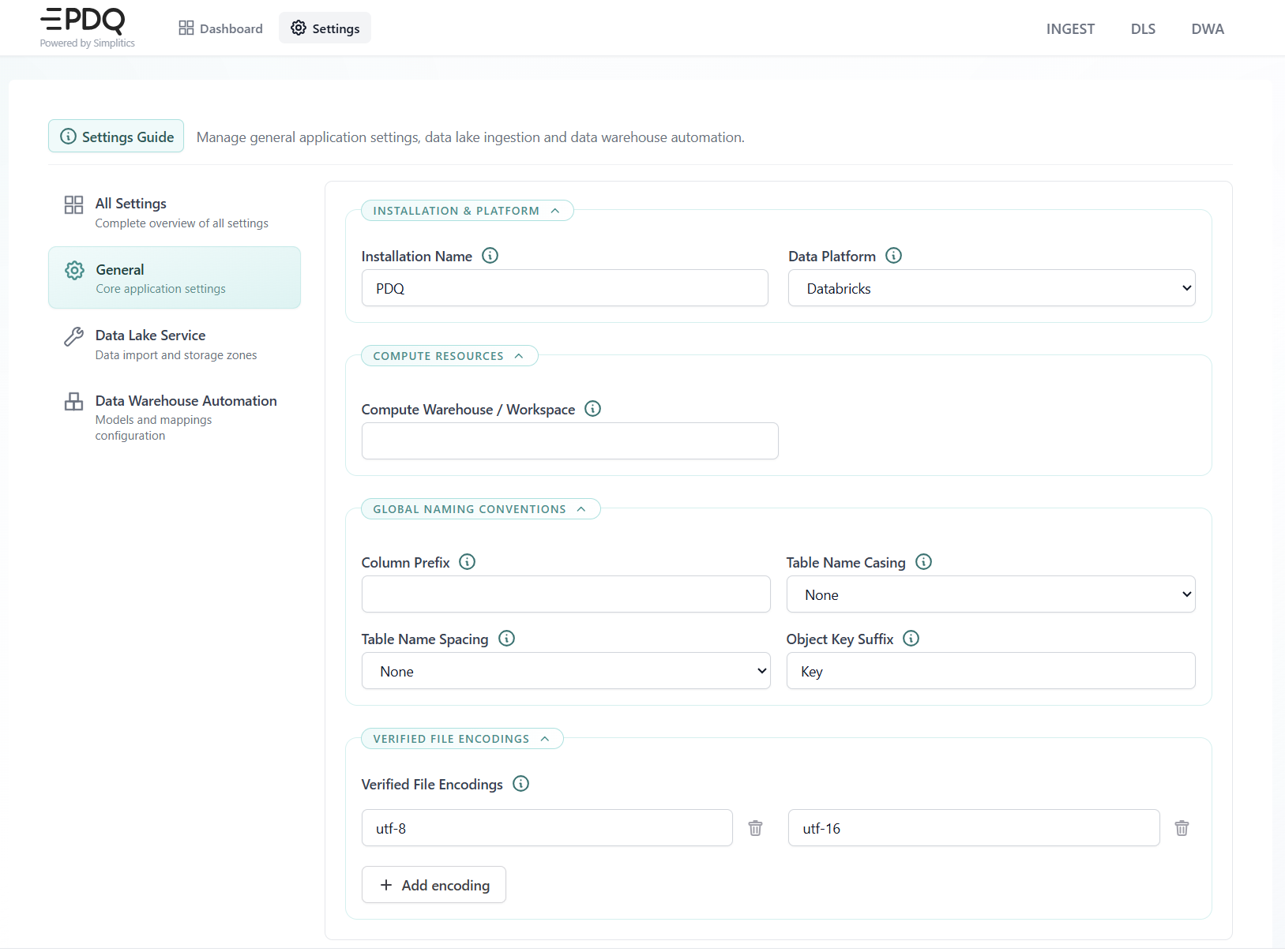Open the Settings tab
Screen dimensions: 1285x952
[325, 28]
